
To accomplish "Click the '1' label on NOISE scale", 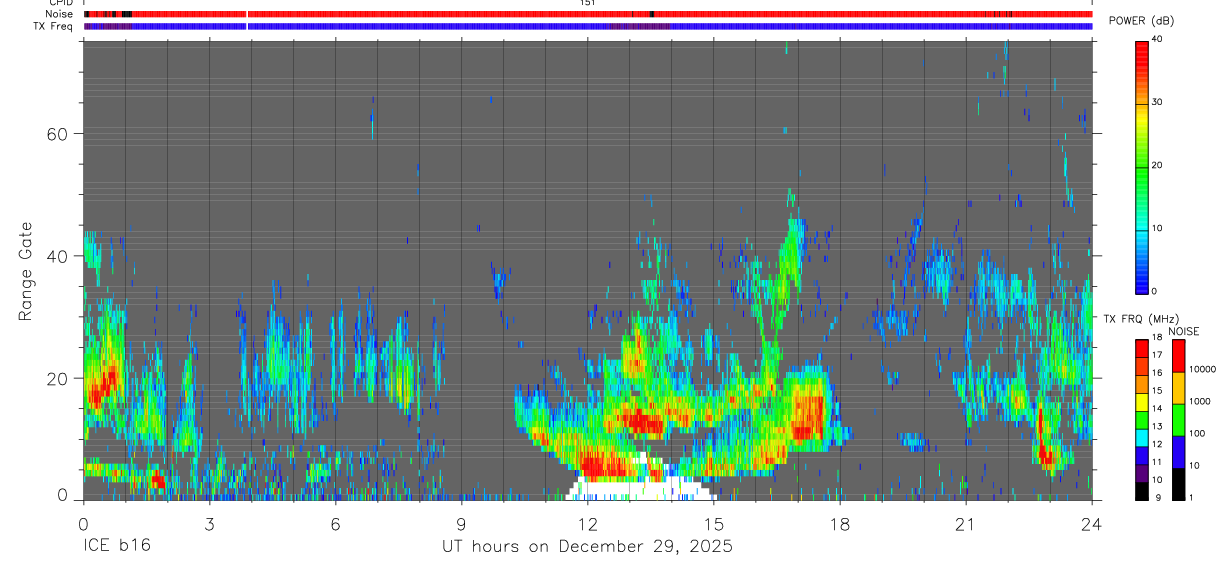I will tap(1191, 497).
